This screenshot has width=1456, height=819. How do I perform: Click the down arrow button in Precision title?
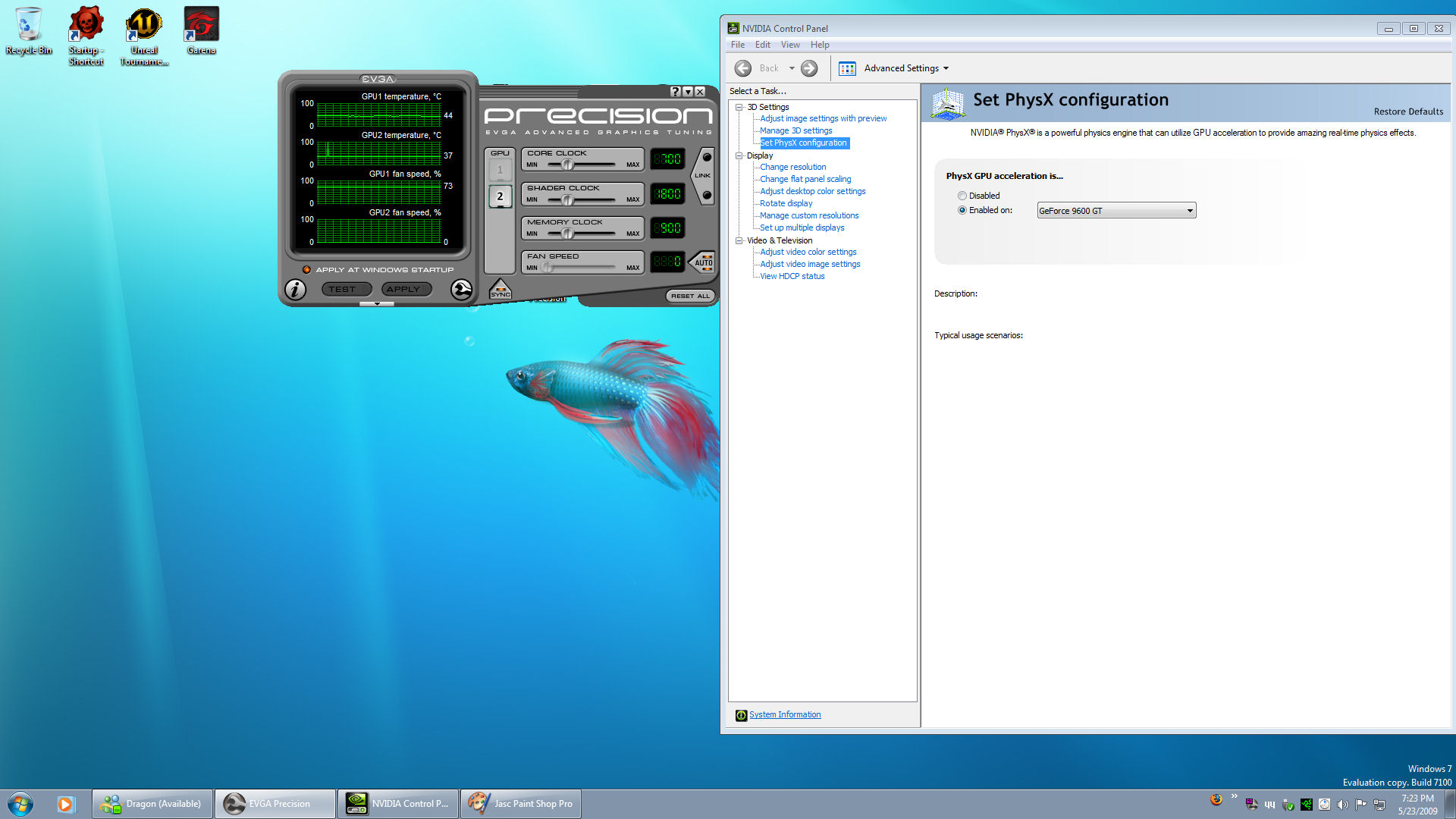tap(688, 92)
